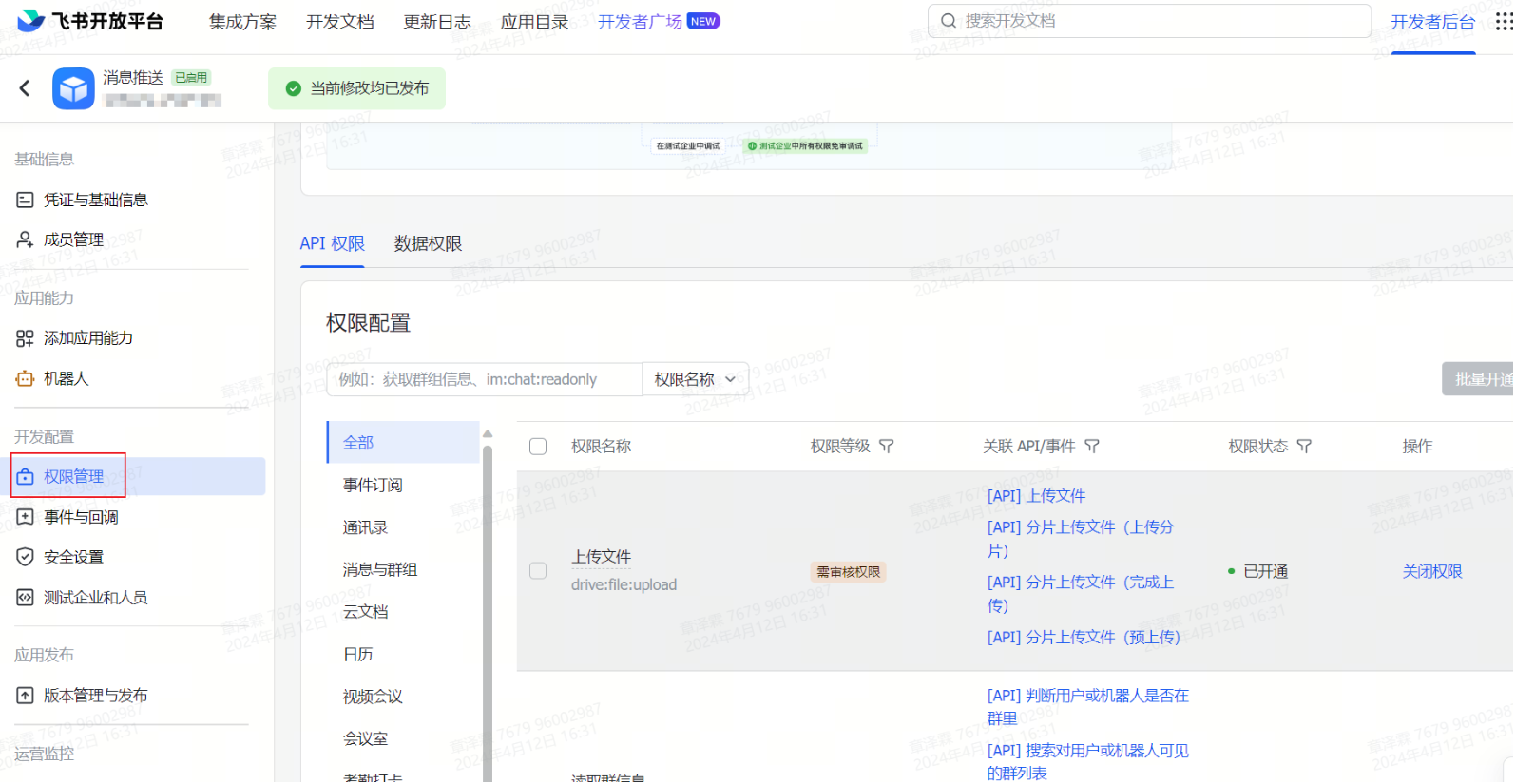Screen dimensions: 1535x784
Task: Click the green check published icon
Action: [x=294, y=88]
